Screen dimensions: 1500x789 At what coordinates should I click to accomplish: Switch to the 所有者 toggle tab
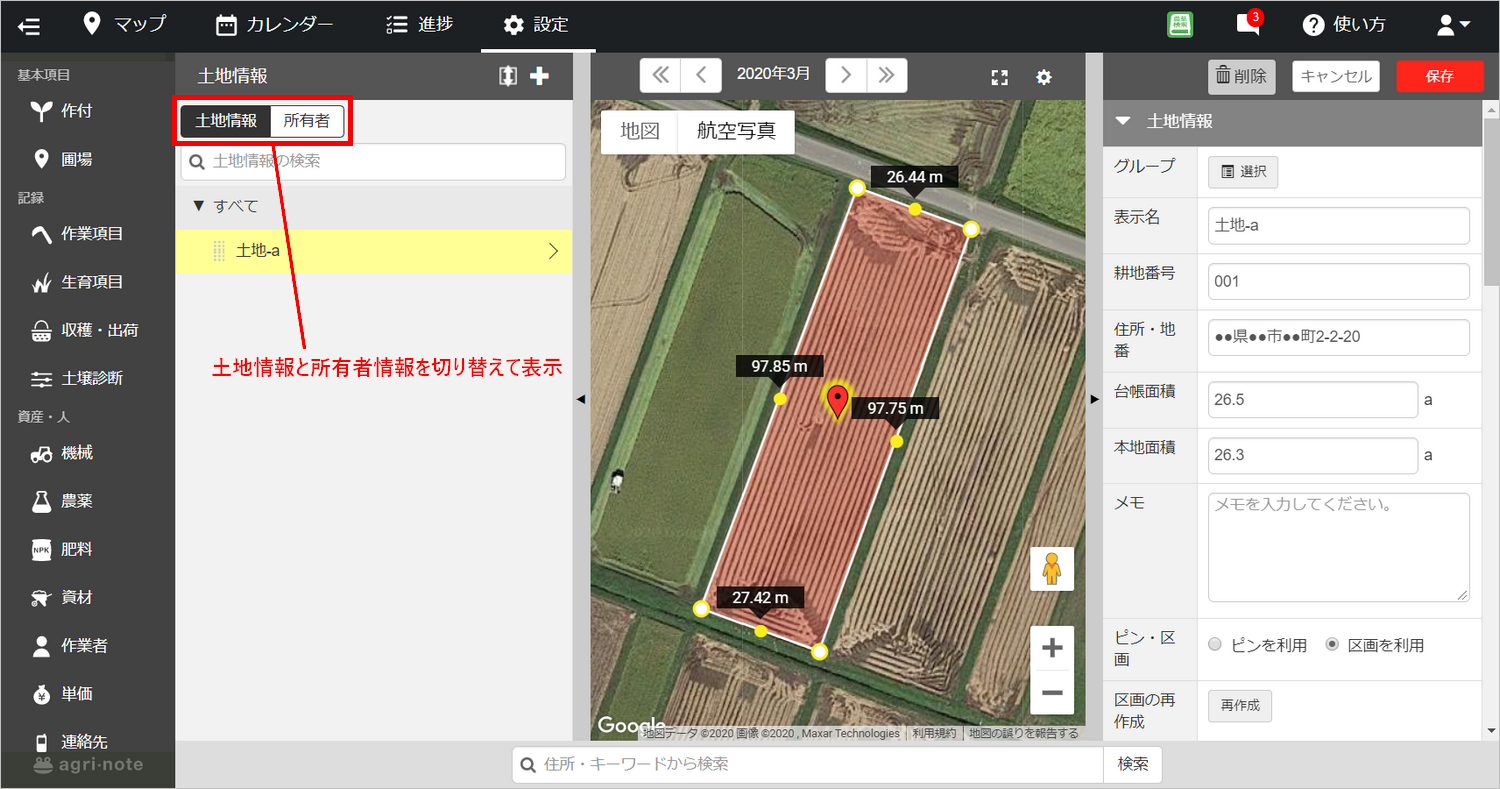(x=307, y=121)
